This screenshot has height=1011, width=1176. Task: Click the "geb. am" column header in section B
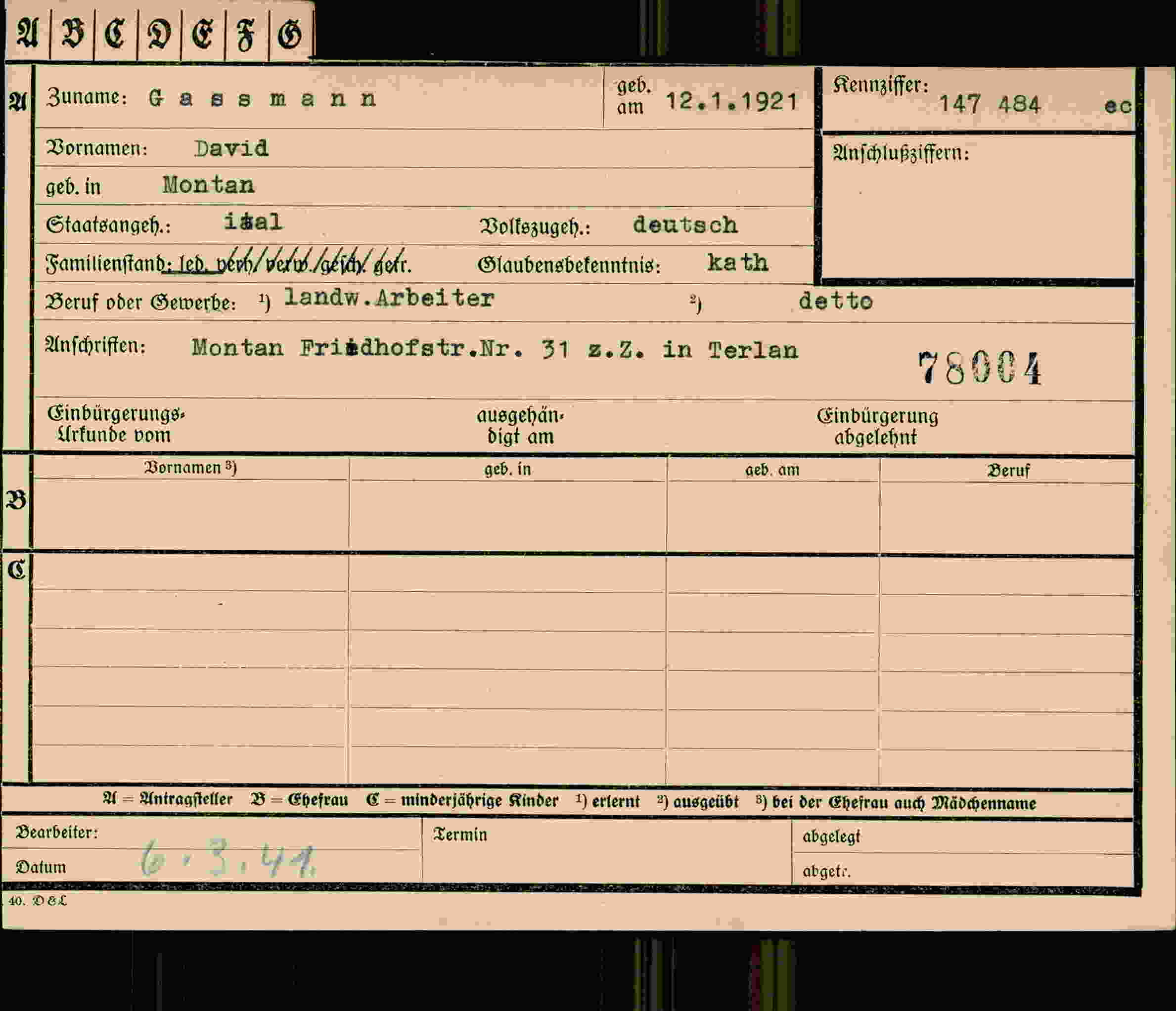tap(772, 470)
